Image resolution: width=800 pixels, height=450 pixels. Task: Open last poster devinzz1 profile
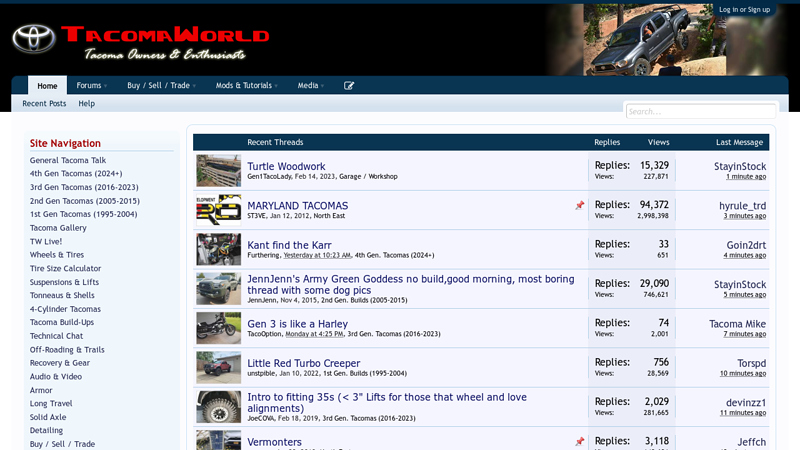(x=746, y=403)
